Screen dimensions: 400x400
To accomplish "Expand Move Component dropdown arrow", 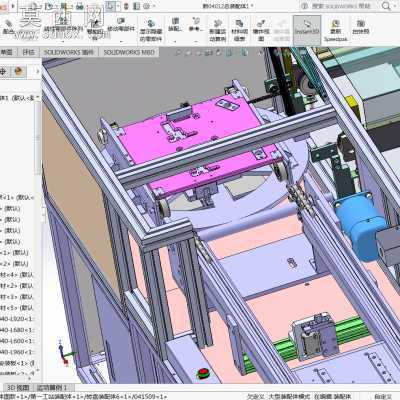I will (x=121, y=41).
